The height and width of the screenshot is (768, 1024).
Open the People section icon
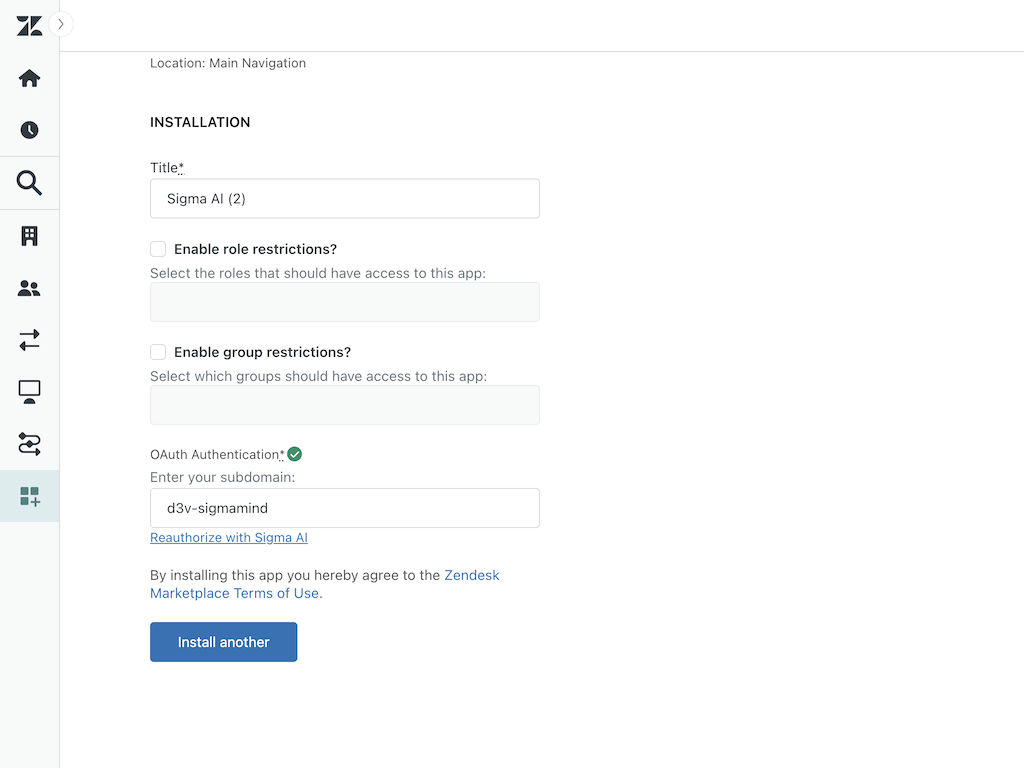click(29, 289)
